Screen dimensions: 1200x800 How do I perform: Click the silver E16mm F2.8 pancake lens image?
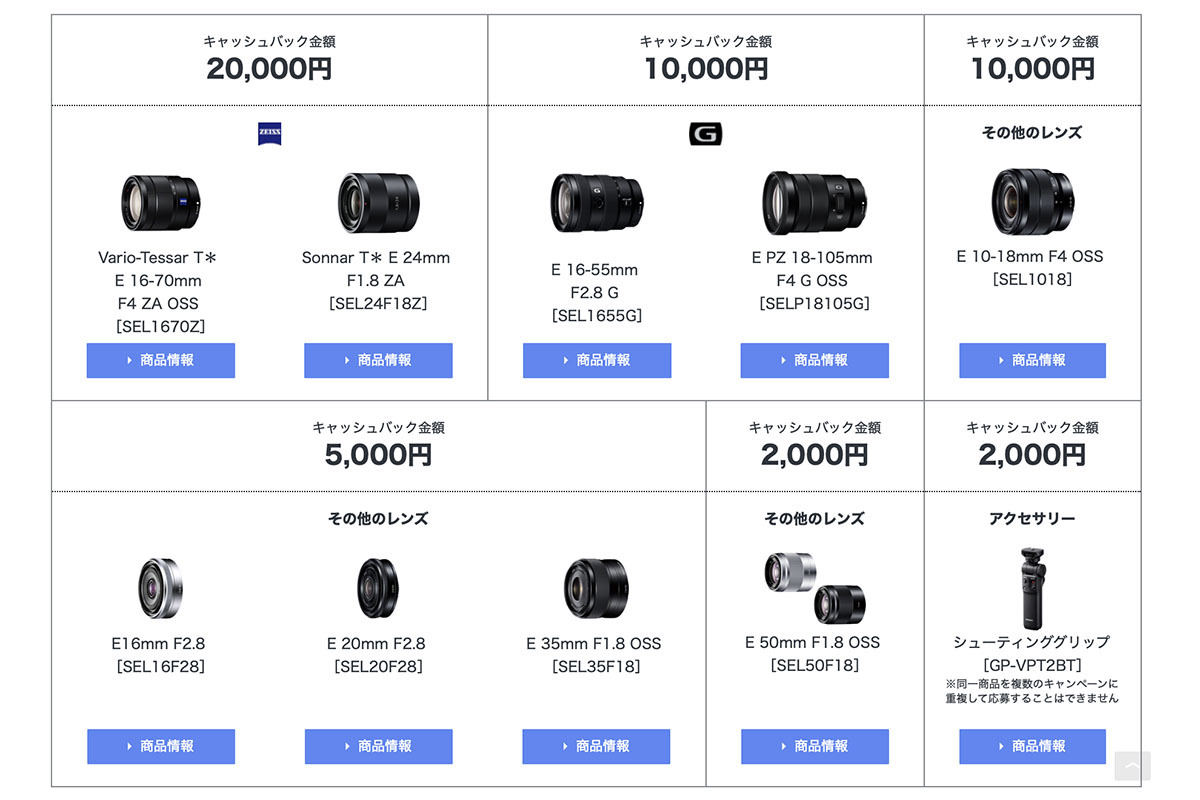tap(161, 588)
